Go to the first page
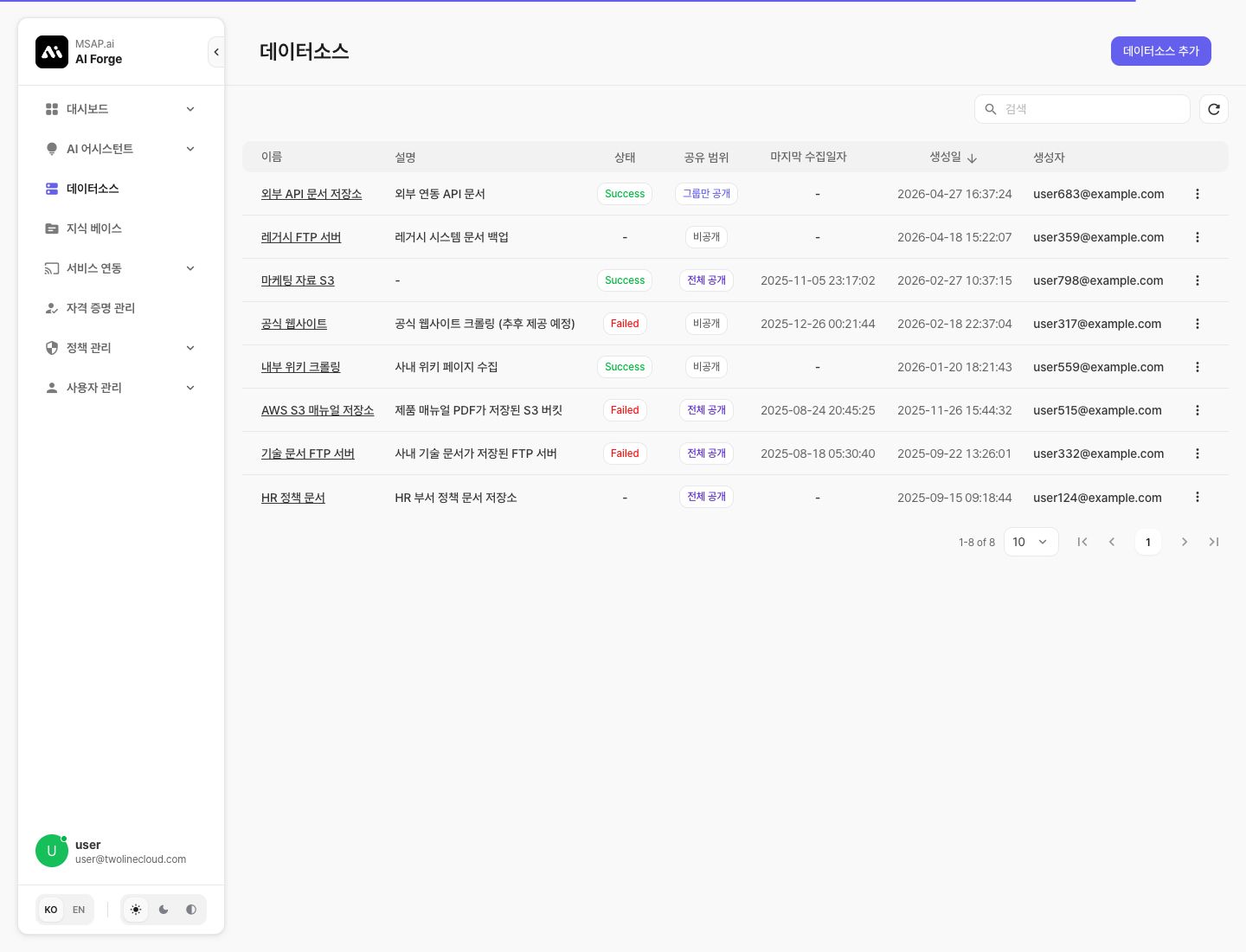The height and width of the screenshot is (952, 1246). pos(1082,542)
